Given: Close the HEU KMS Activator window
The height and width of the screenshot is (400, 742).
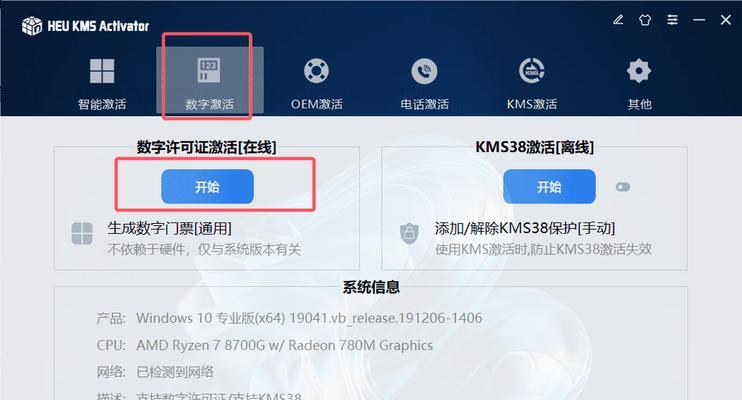Looking at the screenshot, I should click(725, 20).
